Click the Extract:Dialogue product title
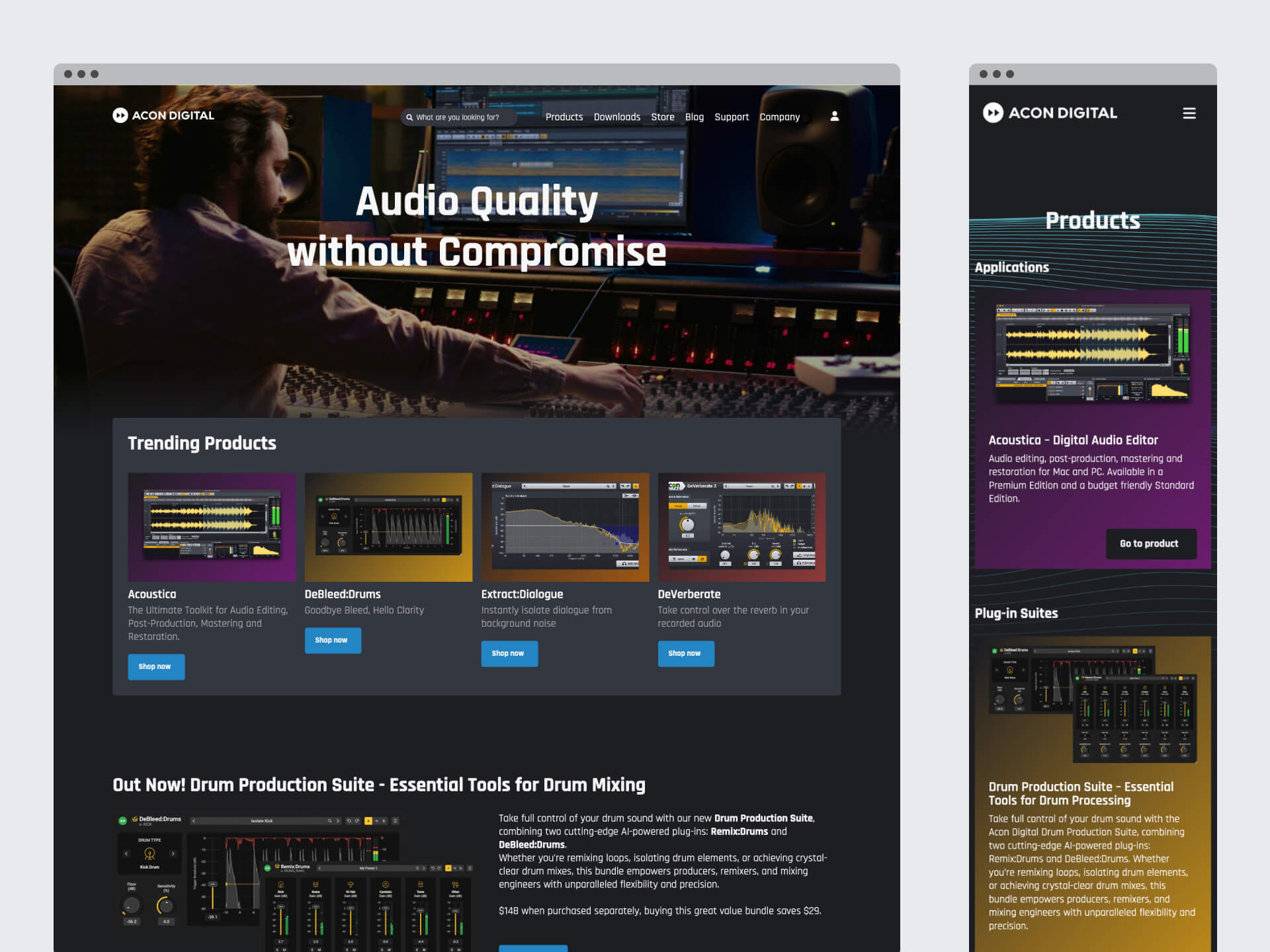Image resolution: width=1270 pixels, height=952 pixels. tap(522, 594)
